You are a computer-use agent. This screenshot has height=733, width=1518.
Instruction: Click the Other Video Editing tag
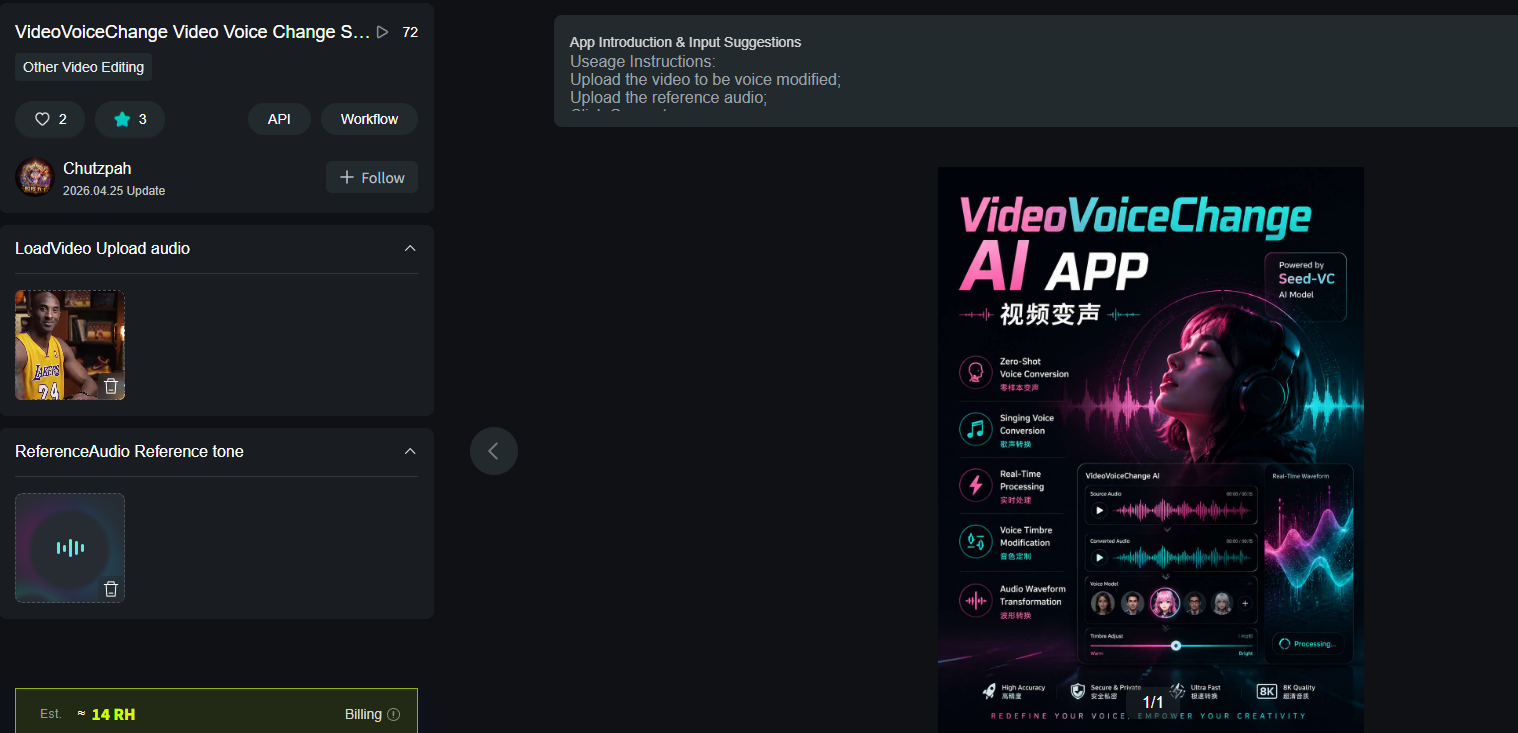tap(83, 67)
